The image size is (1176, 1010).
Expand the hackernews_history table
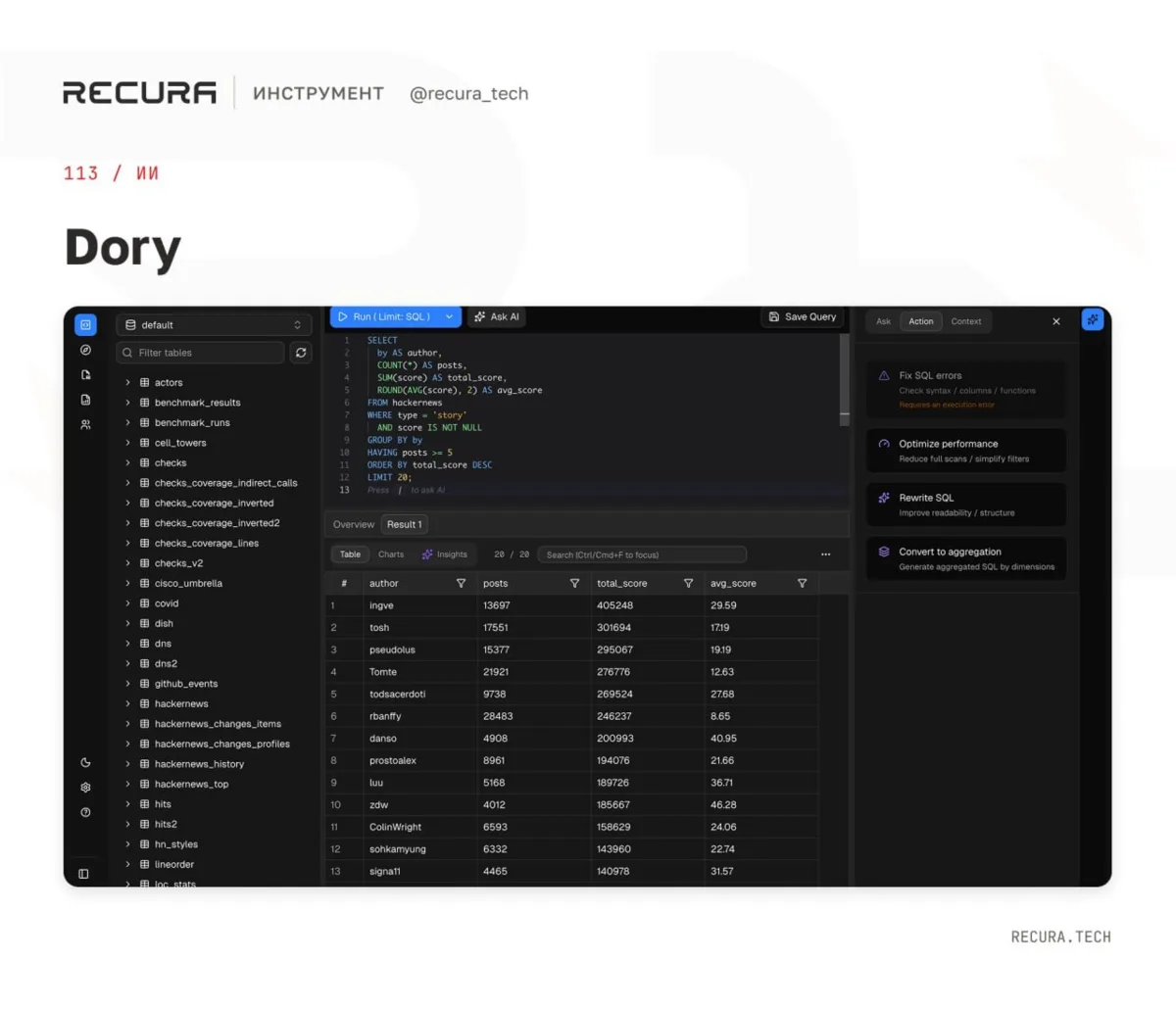[127, 764]
